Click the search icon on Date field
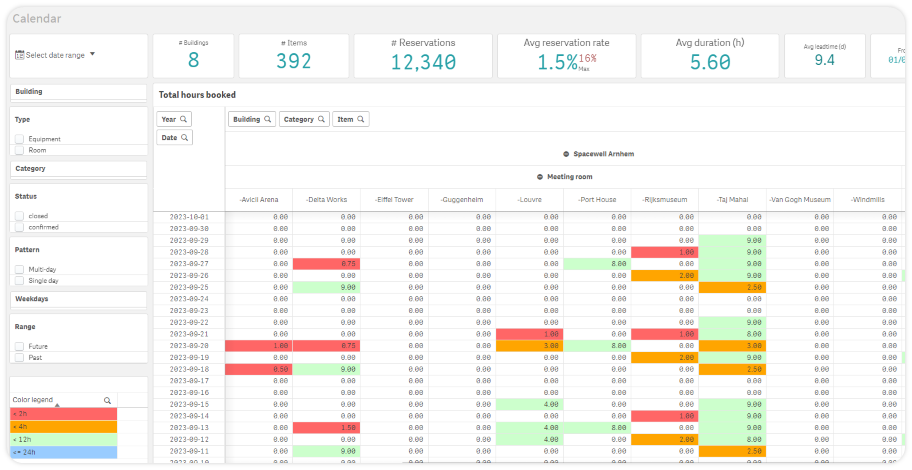The height and width of the screenshot is (470, 912). click(184, 137)
